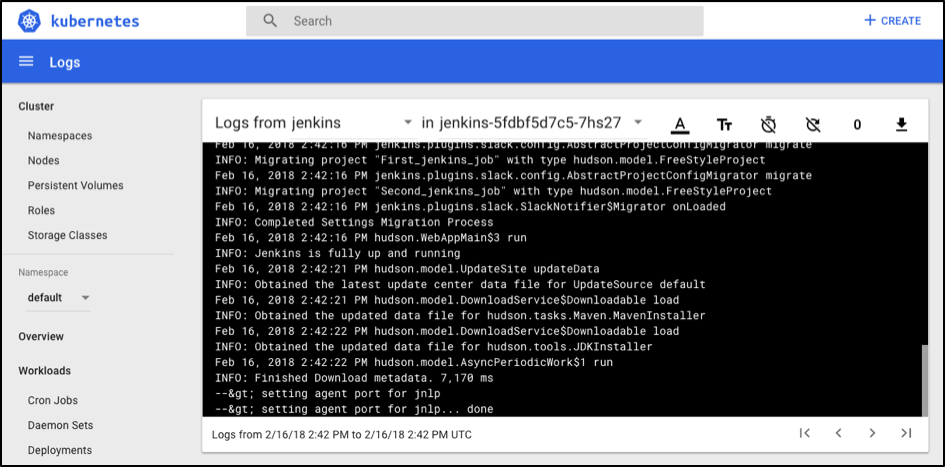Viewport: 945px width, 467px height.
Task: Go to next log page
Action: (871, 433)
